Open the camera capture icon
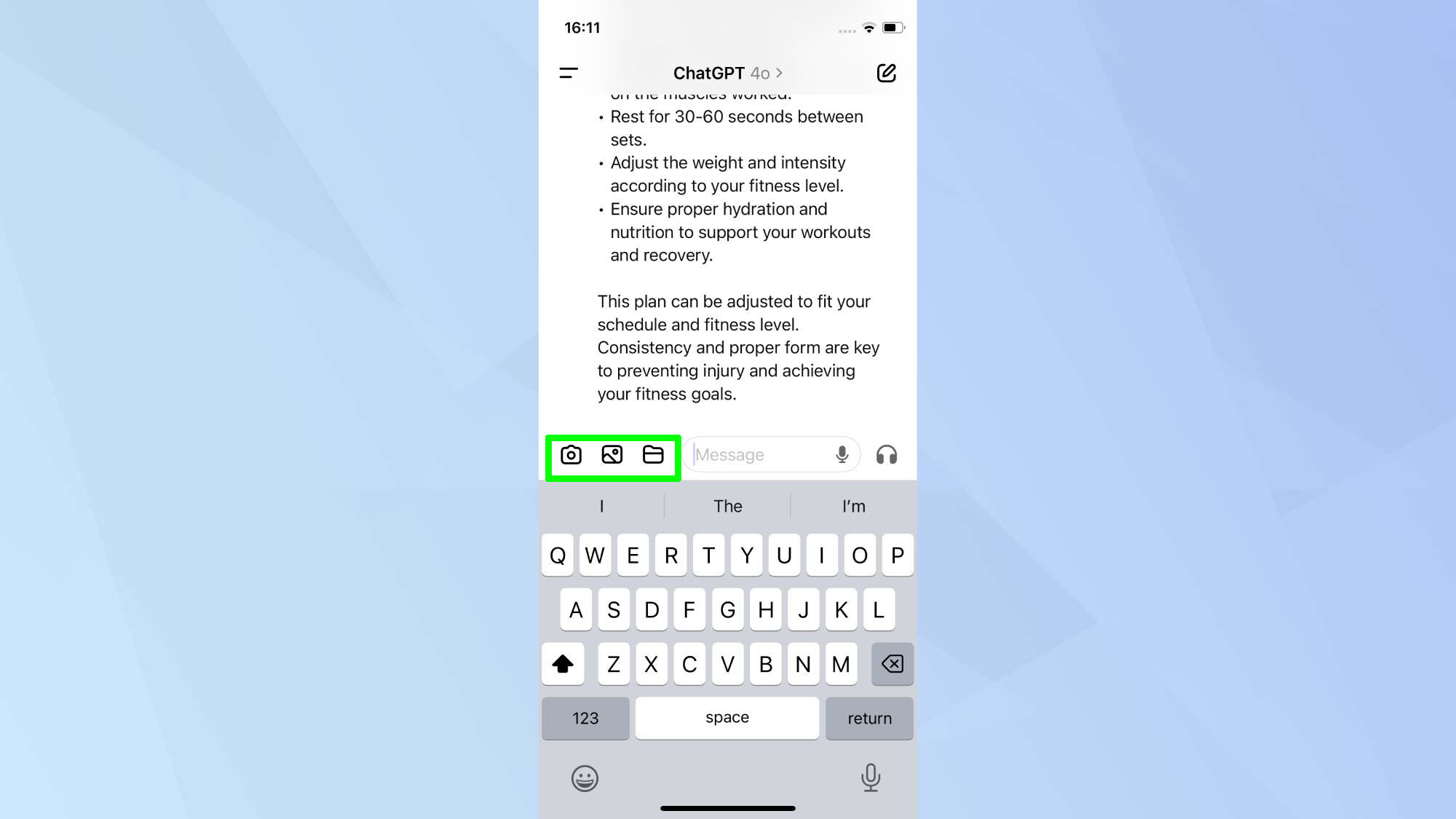This screenshot has width=1456, height=819. pos(570,455)
